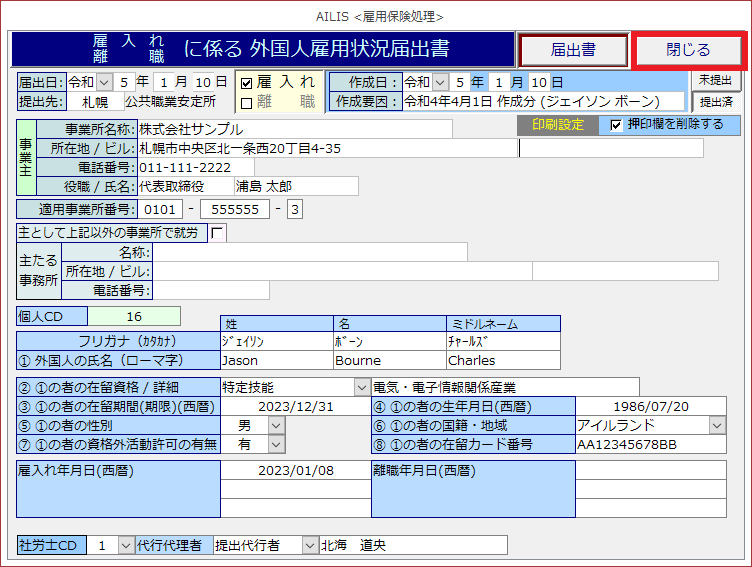This screenshot has width=752, height=567.
Task: Expand the 国籍・地域 dropdown showing アイルランド
Action: tap(717, 426)
